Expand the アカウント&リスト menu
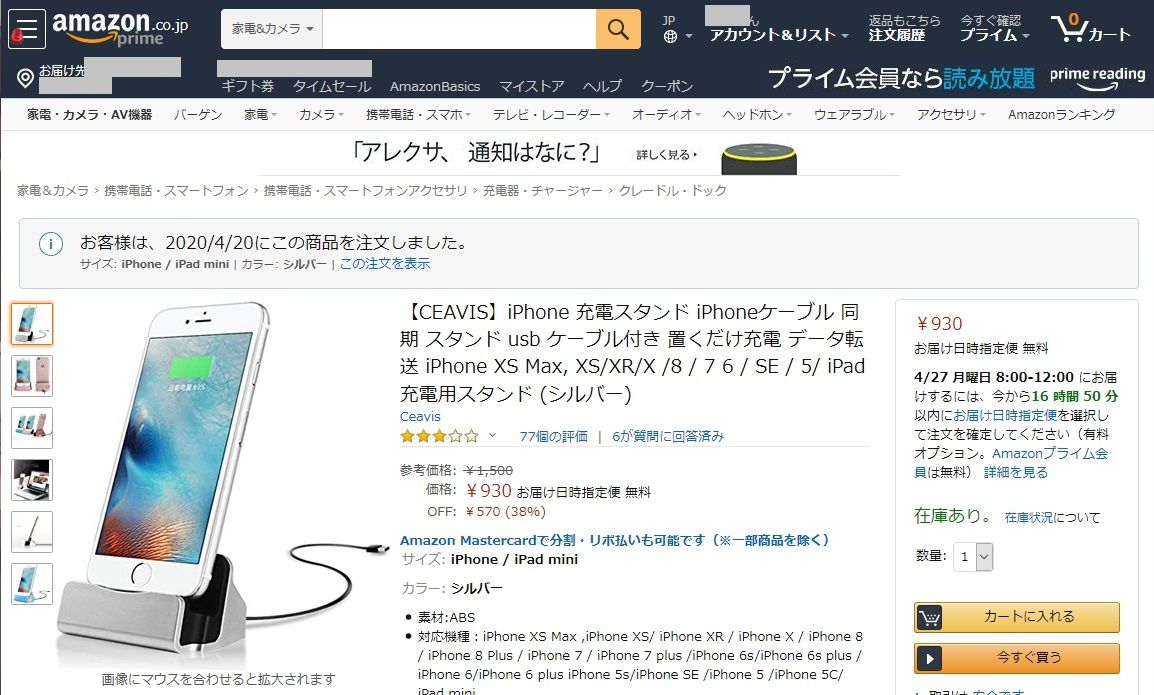Viewport: 1154px width, 695px height. pos(779,35)
